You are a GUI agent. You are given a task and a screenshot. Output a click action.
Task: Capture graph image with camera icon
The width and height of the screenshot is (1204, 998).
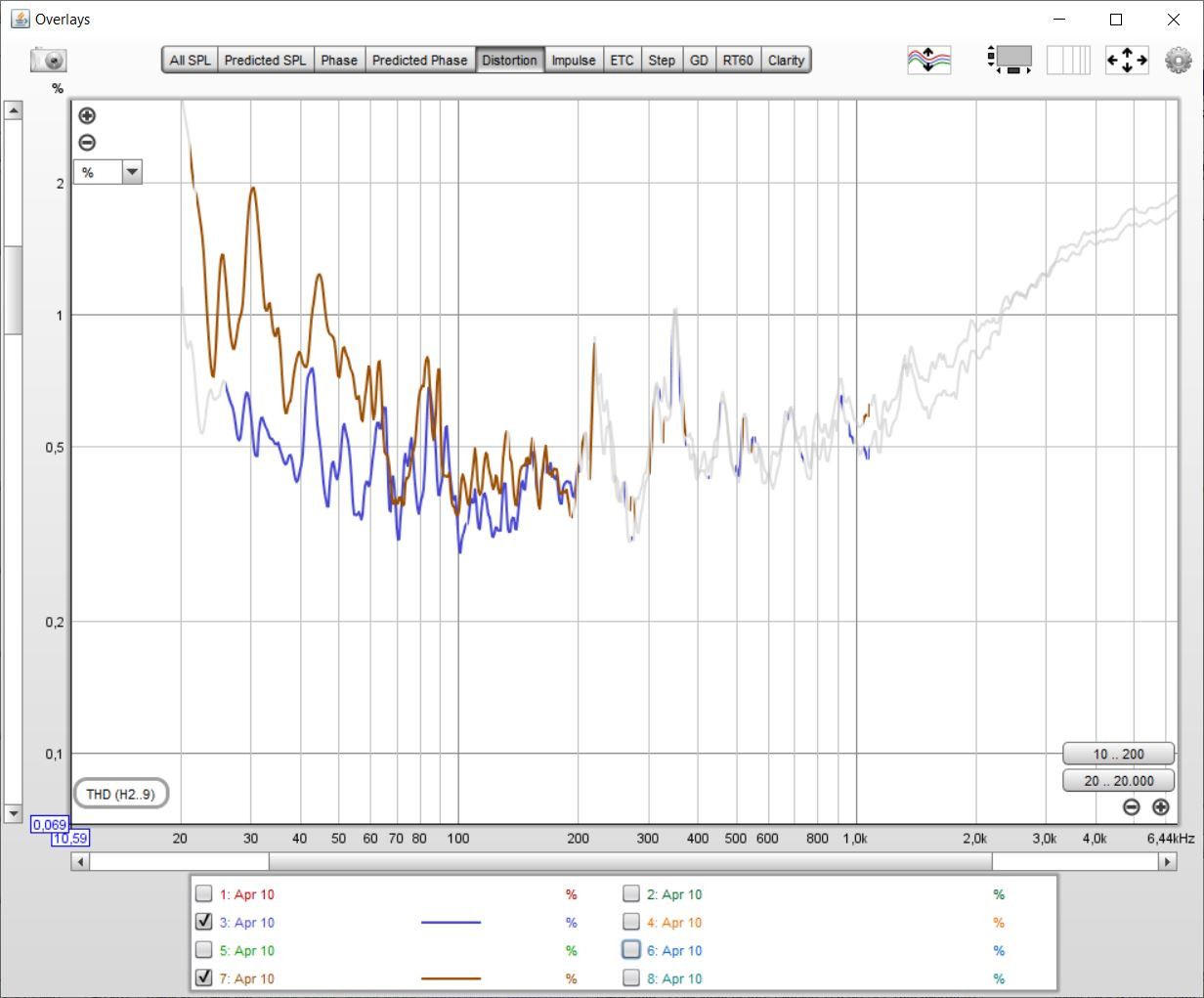click(48, 60)
